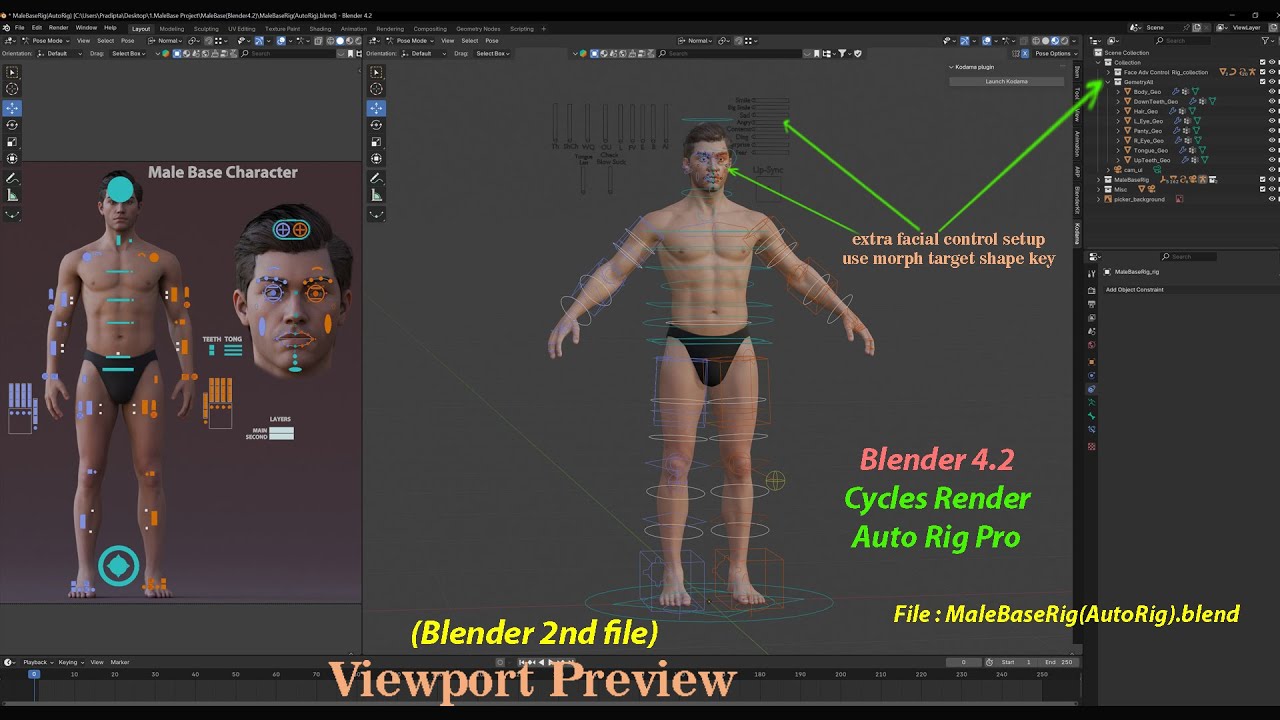Select the Measure tool in right viewport

point(376,195)
